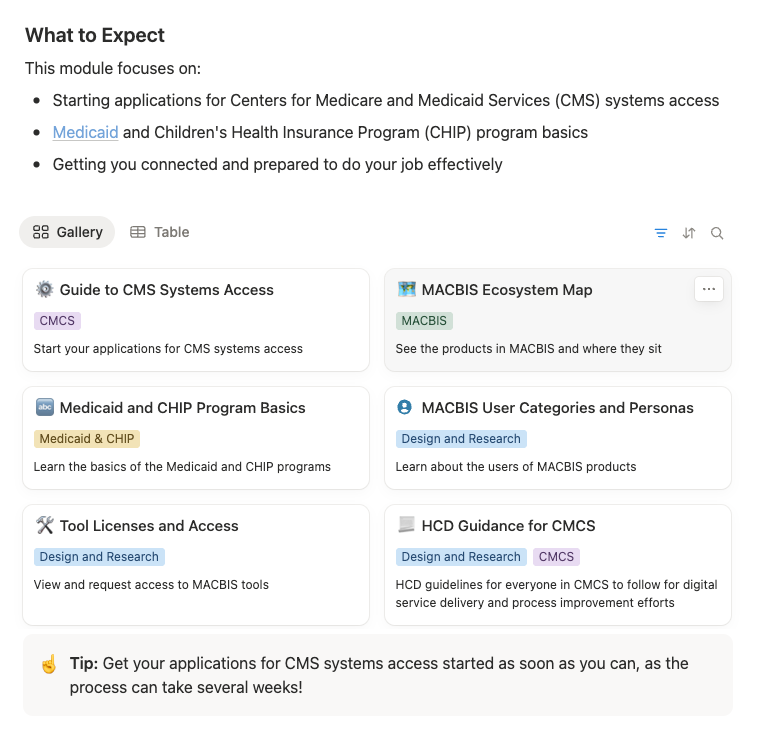Click the three-dot menu on MACBIS Ecosystem Map

[709, 289]
